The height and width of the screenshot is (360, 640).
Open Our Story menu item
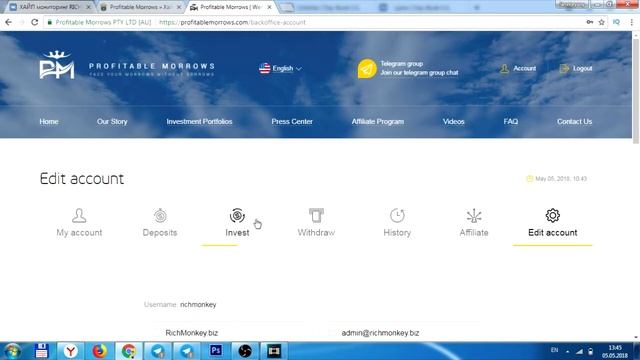point(112,122)
